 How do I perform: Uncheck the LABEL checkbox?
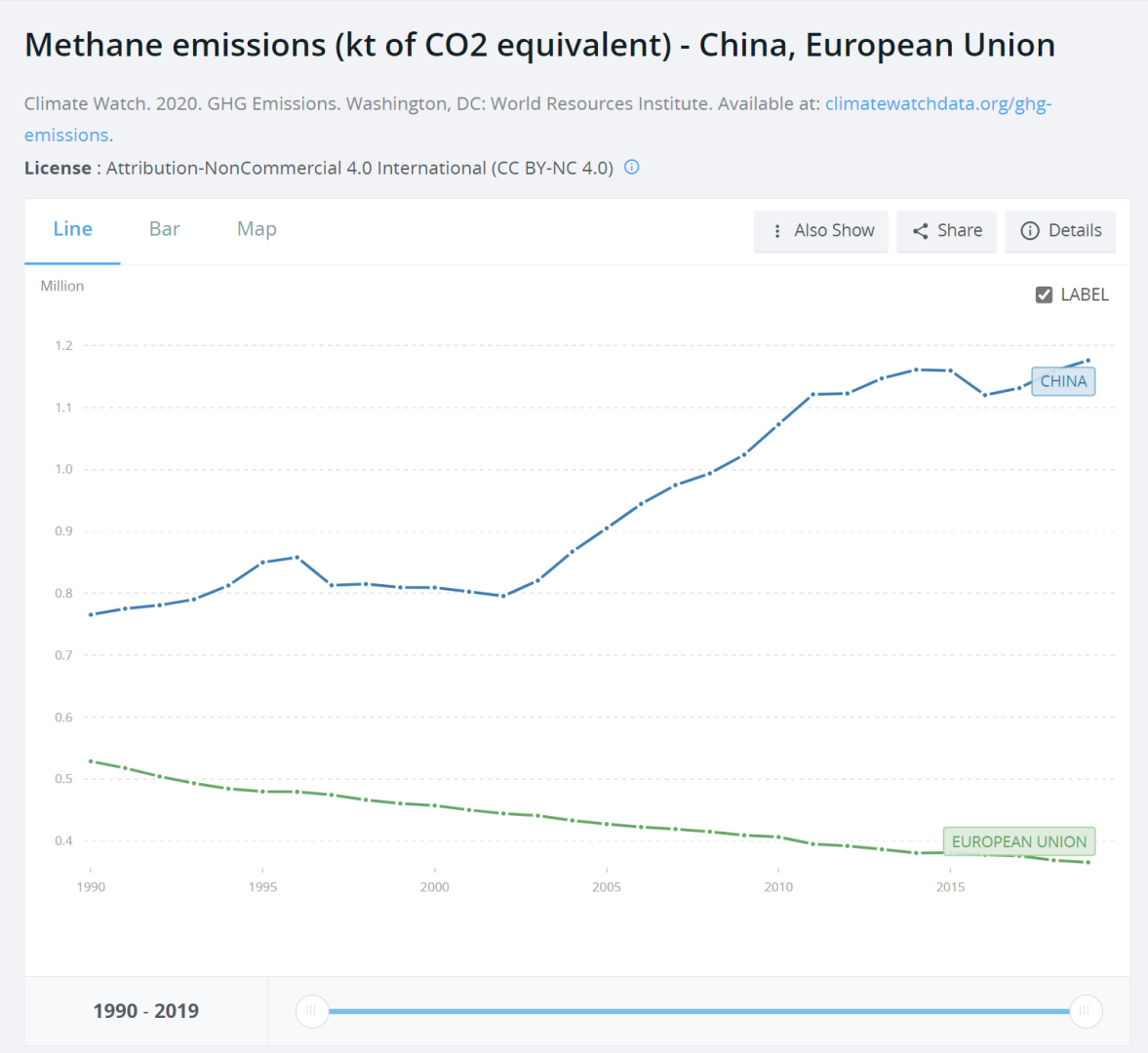click(1044, 294)
